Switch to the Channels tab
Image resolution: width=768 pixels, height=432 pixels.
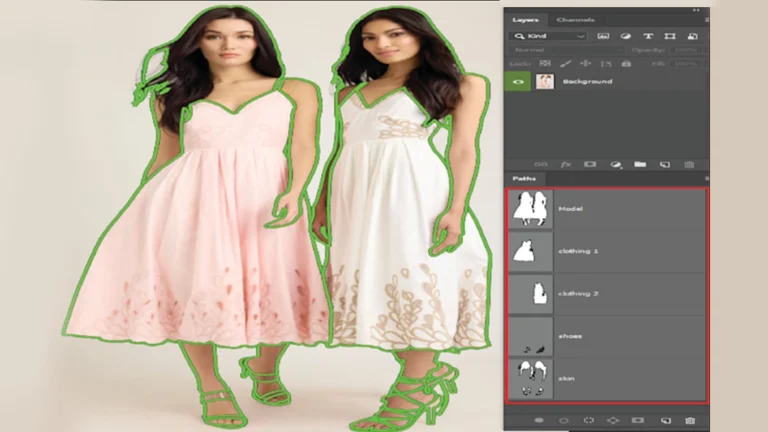576,20
